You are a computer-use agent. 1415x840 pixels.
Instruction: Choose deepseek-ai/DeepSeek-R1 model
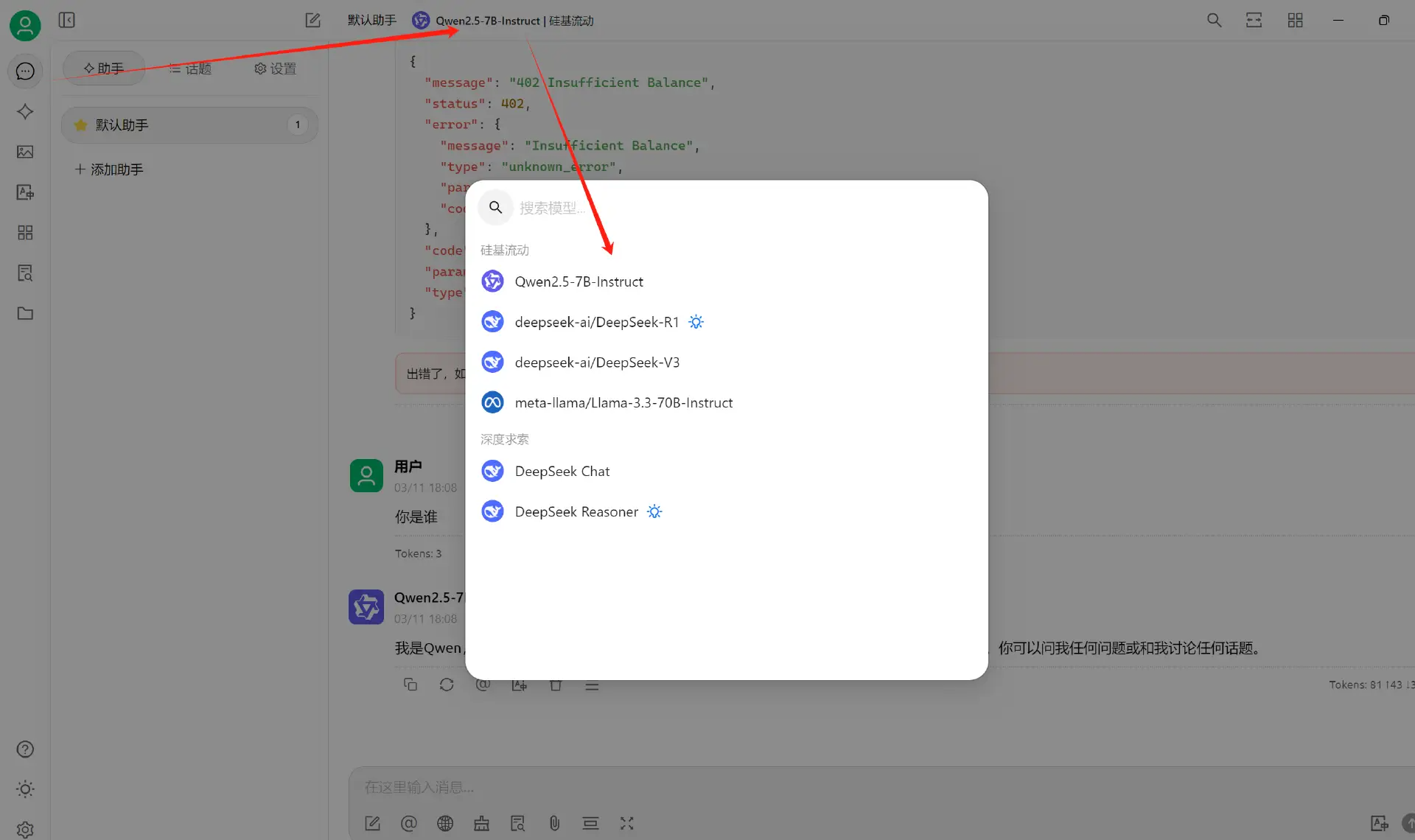[x=727, y=322]
